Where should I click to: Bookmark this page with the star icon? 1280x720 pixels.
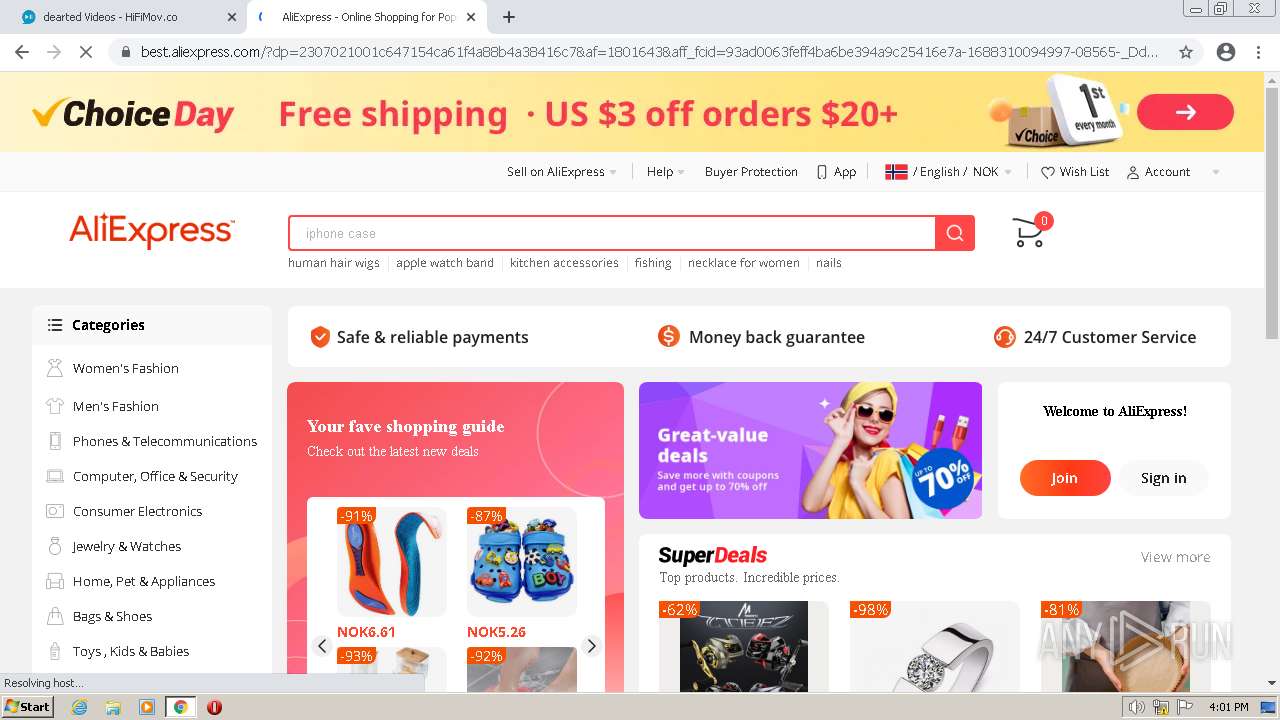(1186, 52)
